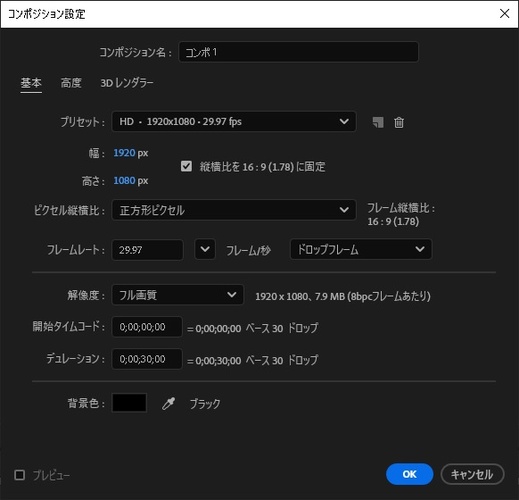The height and width of the screenshot is (500, 519).
Task: Click the フレーム縦横比 16:9 (1.78) text
Action: 401,214
